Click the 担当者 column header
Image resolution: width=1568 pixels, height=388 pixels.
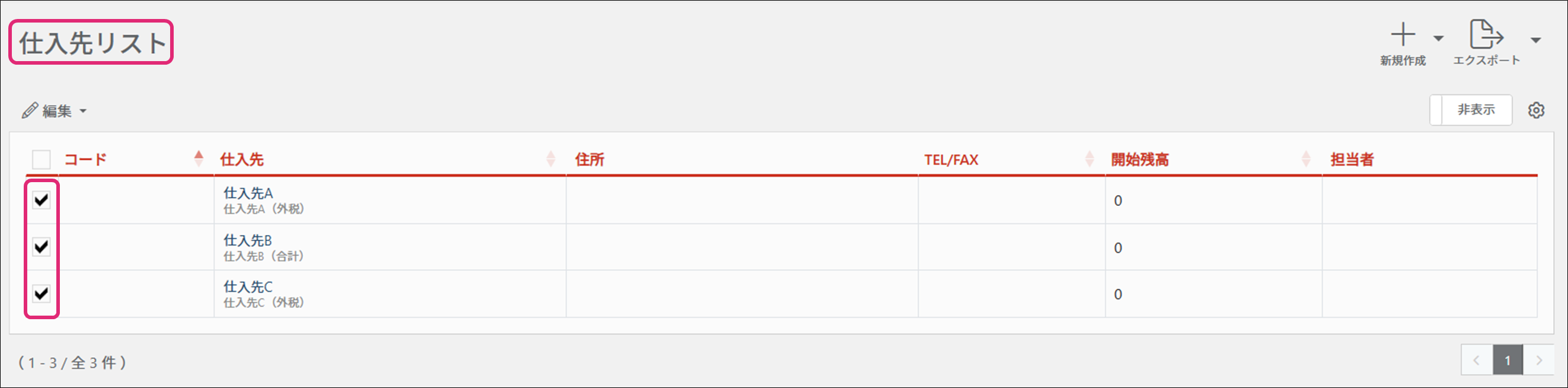pos(1351,160)
